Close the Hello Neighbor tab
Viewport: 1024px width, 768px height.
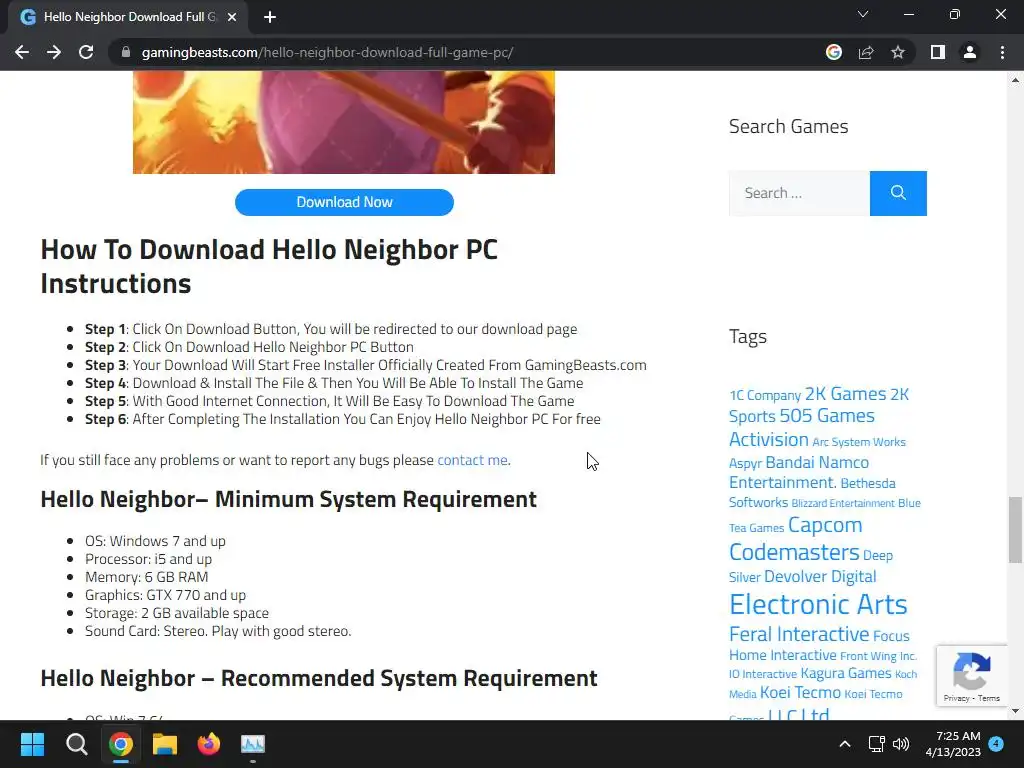point(232,17)
